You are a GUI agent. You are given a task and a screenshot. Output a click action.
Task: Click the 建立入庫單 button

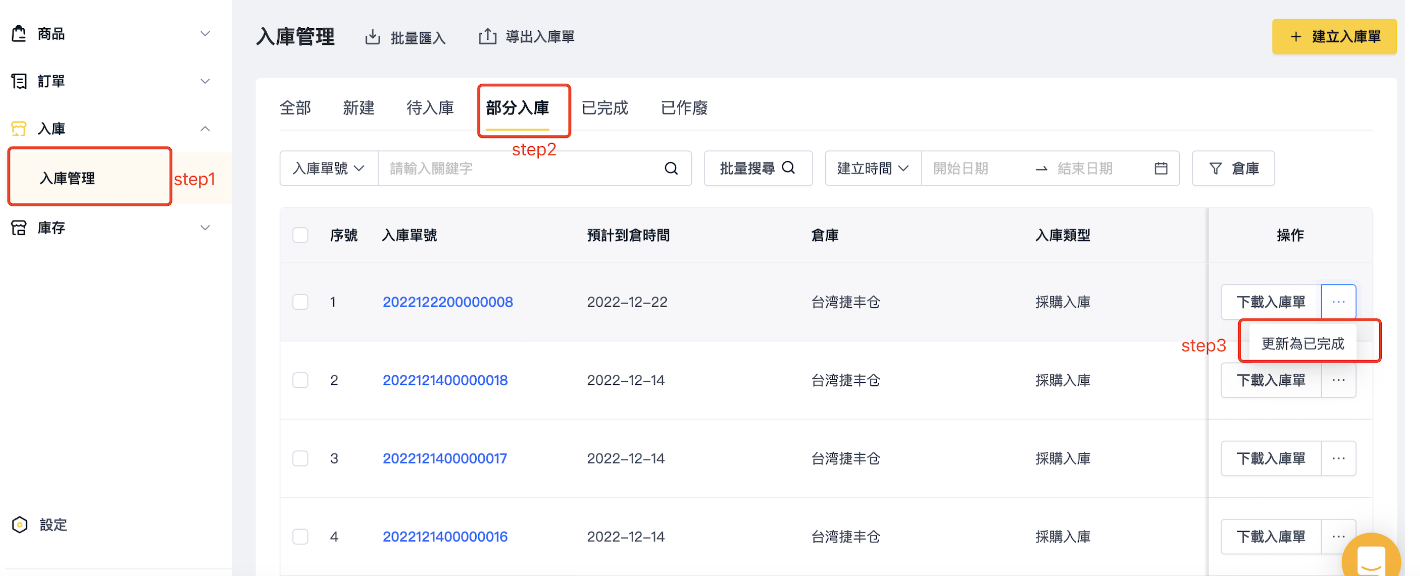pos(1334,37)
